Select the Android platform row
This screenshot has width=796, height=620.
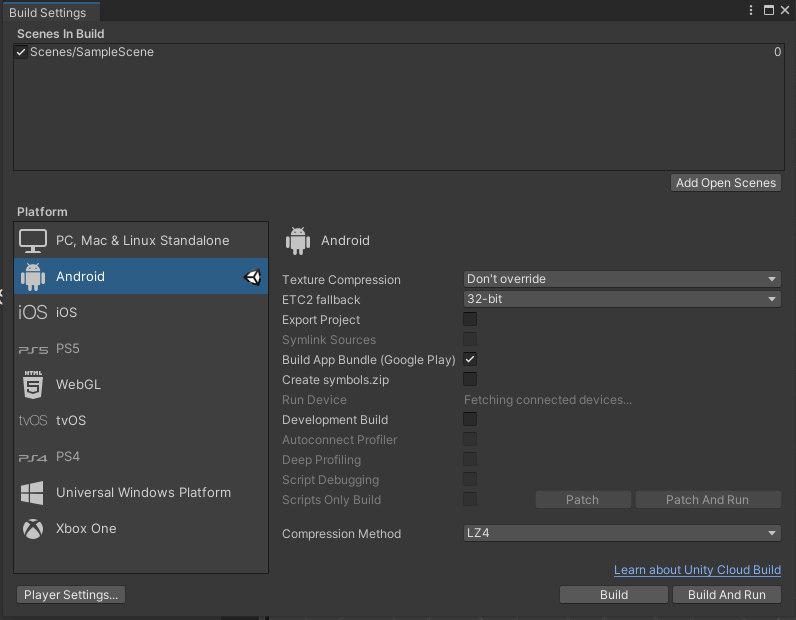pos(141,277)
